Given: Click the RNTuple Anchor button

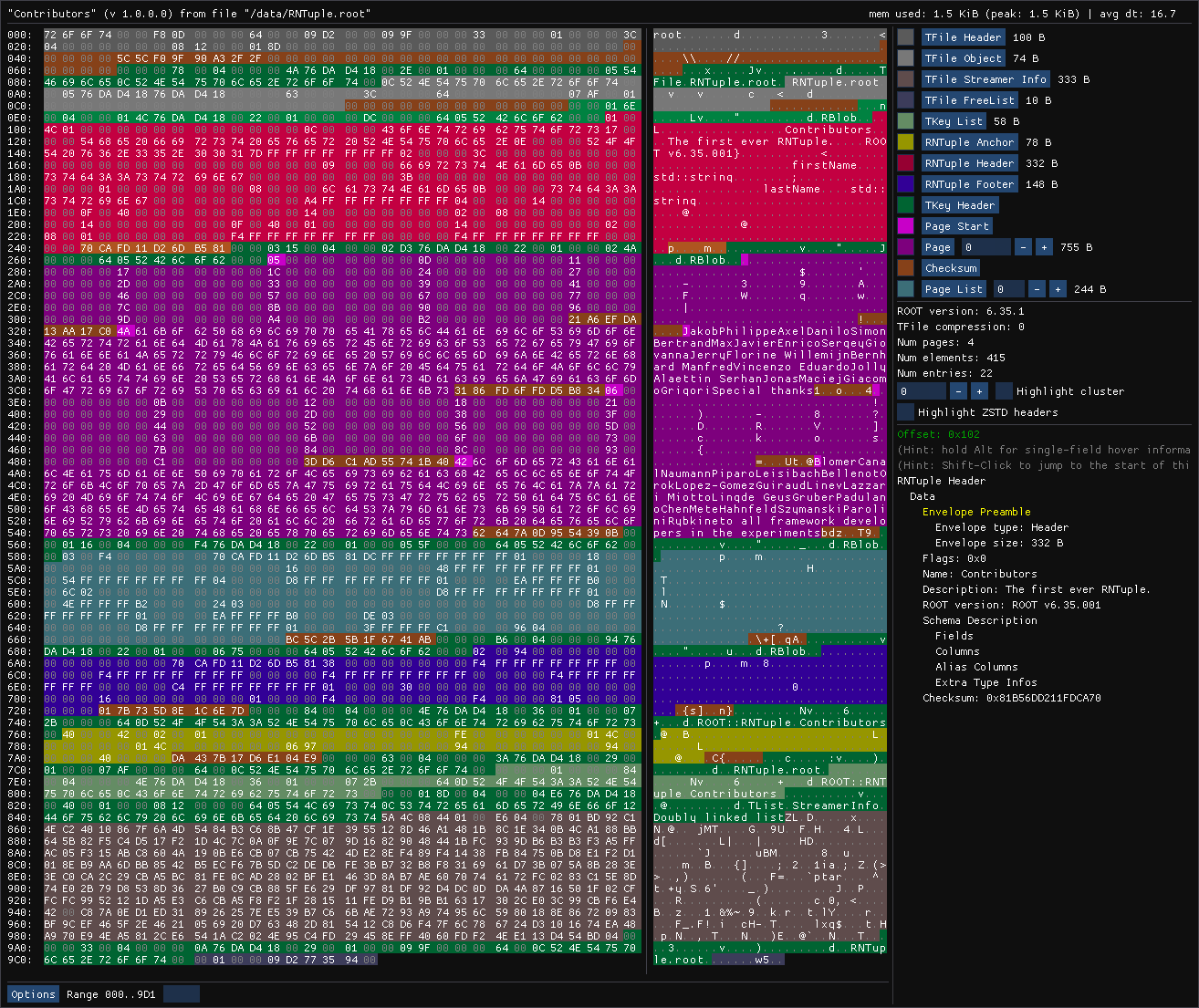Looking at the screenshot, I should (969, 142).
